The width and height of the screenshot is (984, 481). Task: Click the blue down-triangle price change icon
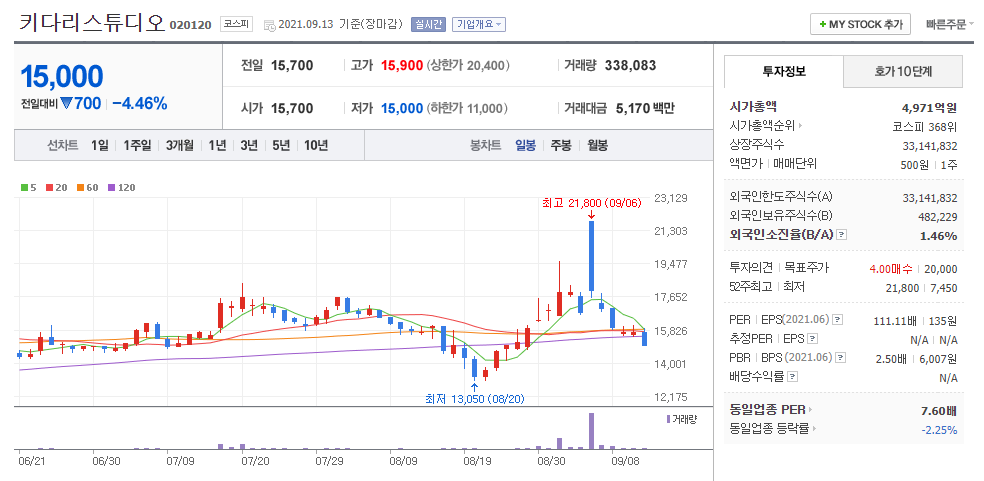(x=67, y=104)
